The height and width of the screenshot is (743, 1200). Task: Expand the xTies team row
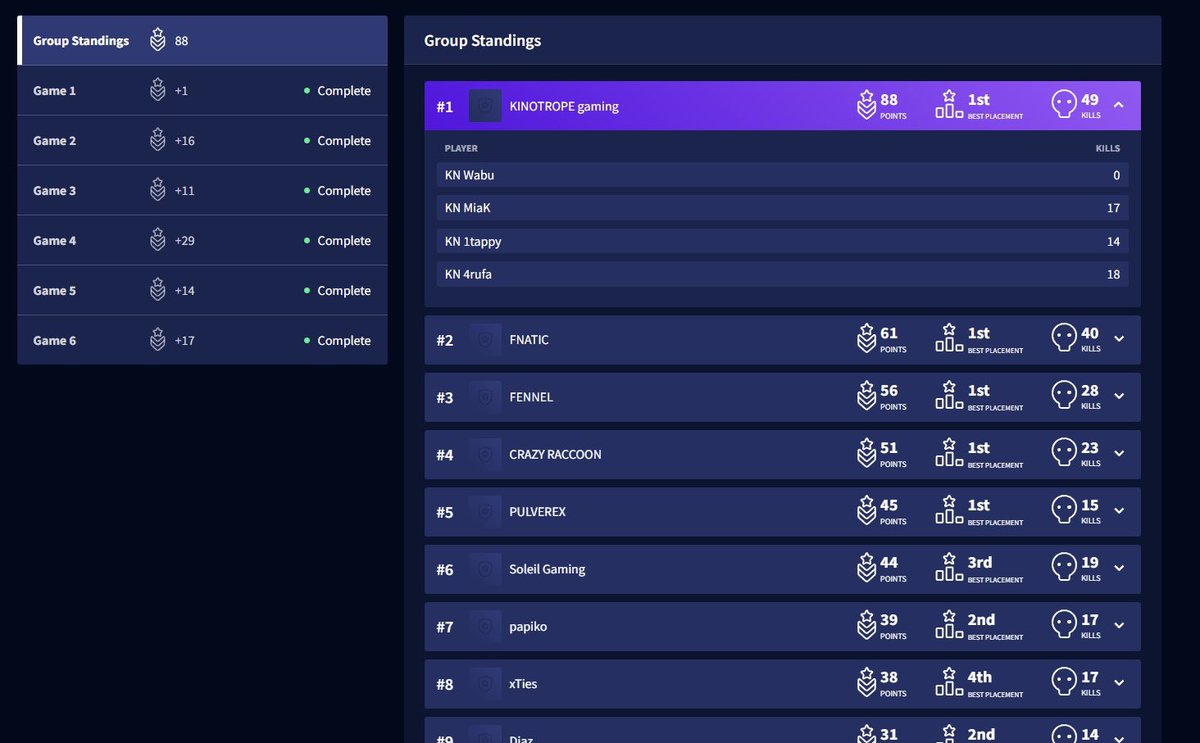point(1119,683)
